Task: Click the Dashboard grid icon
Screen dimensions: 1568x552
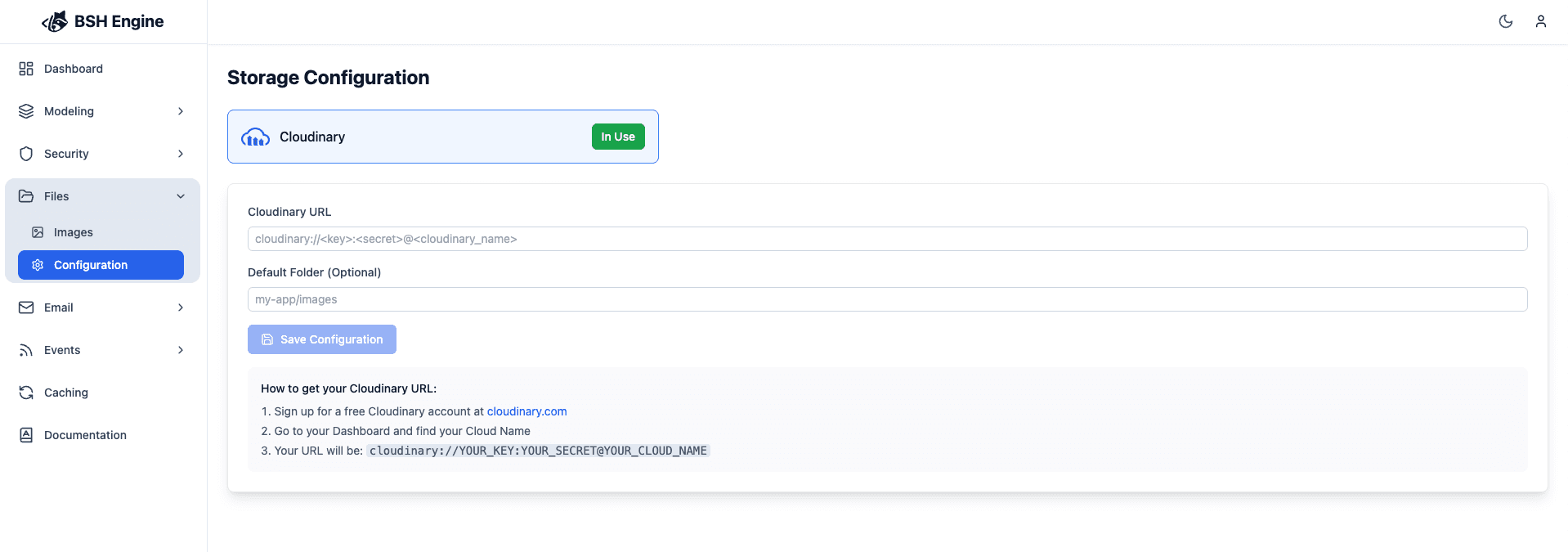Action: pyautogui.click(x=26, y=69)
